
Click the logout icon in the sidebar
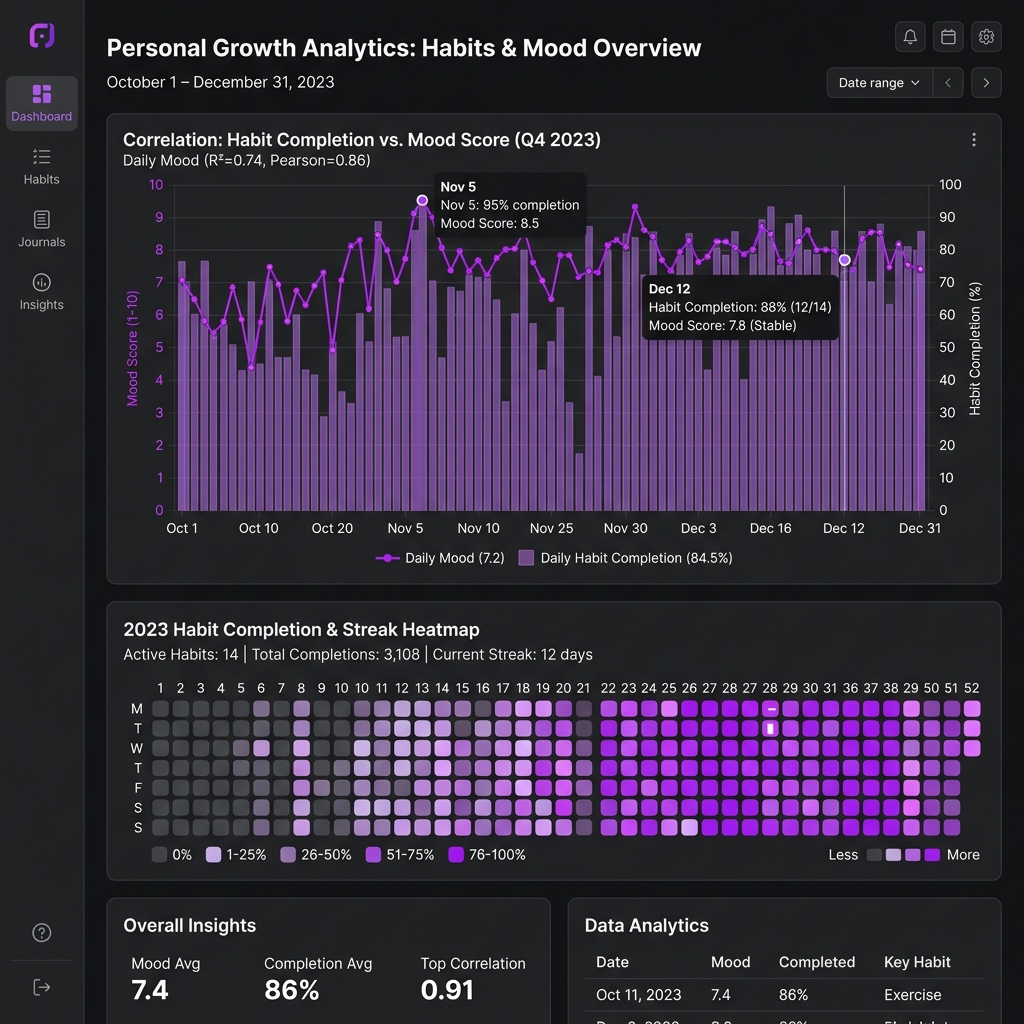click(x=42, y=987)
